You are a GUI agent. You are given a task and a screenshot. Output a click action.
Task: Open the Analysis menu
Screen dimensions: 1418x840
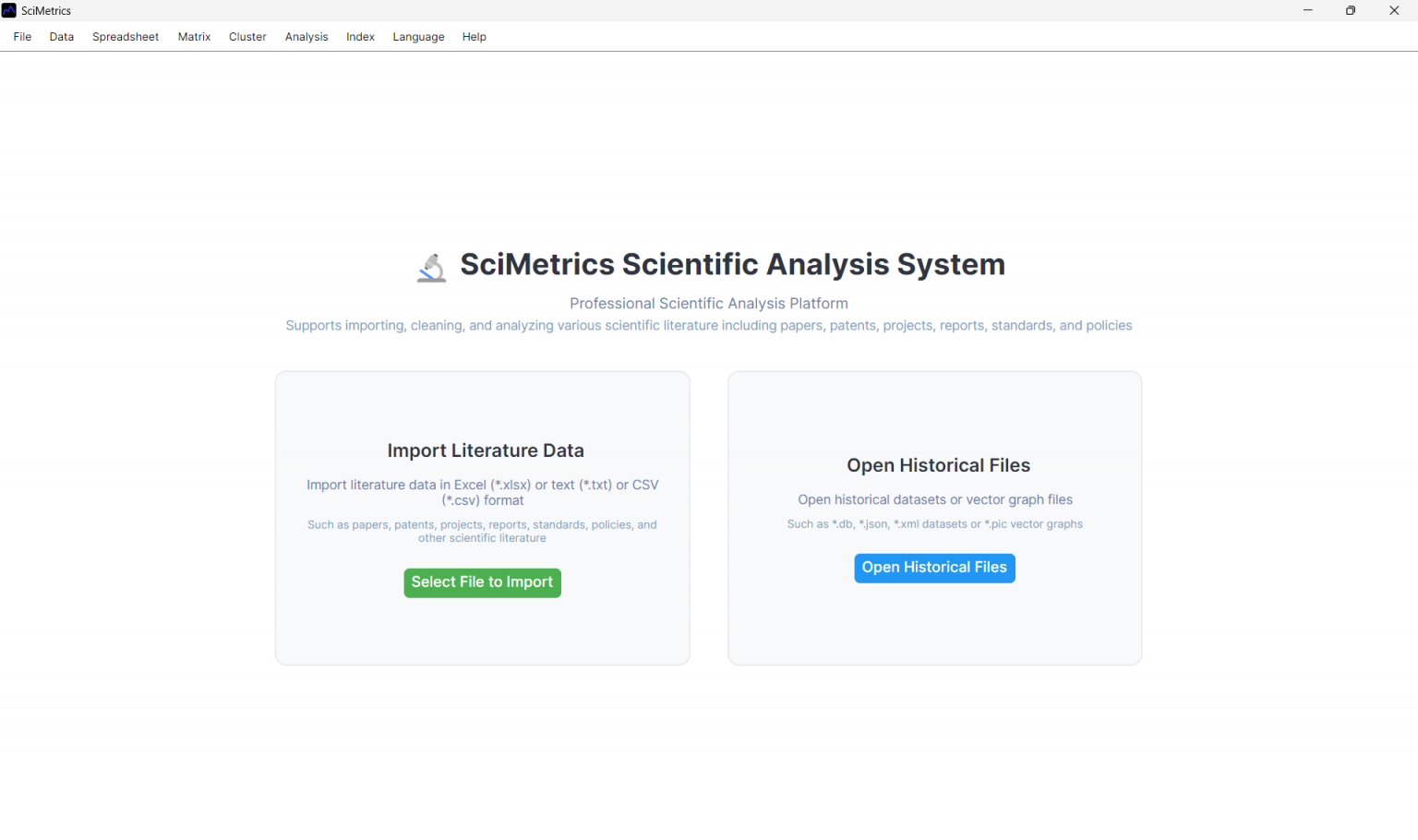(306, 37)
